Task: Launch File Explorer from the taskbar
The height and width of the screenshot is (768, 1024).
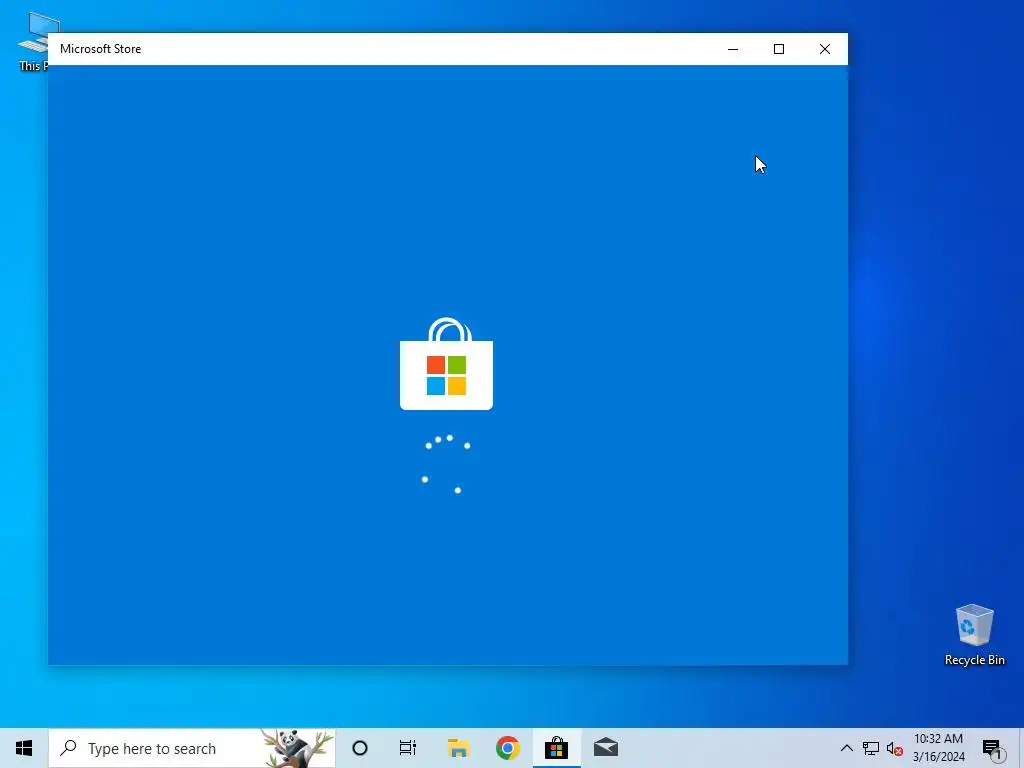Action: [458, 748]
